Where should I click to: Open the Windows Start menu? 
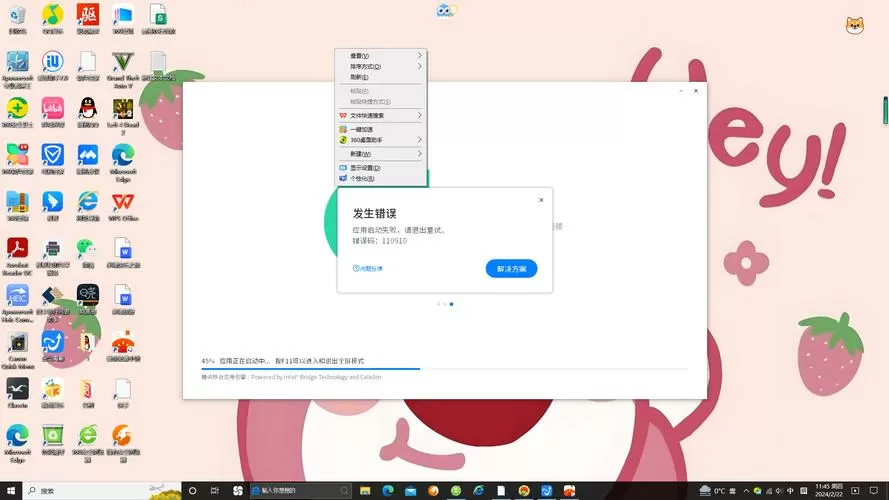[x=11, y=490]
